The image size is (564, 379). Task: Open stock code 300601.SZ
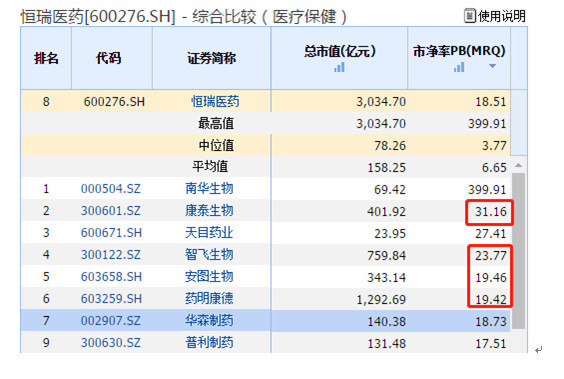tap(111, 211)
